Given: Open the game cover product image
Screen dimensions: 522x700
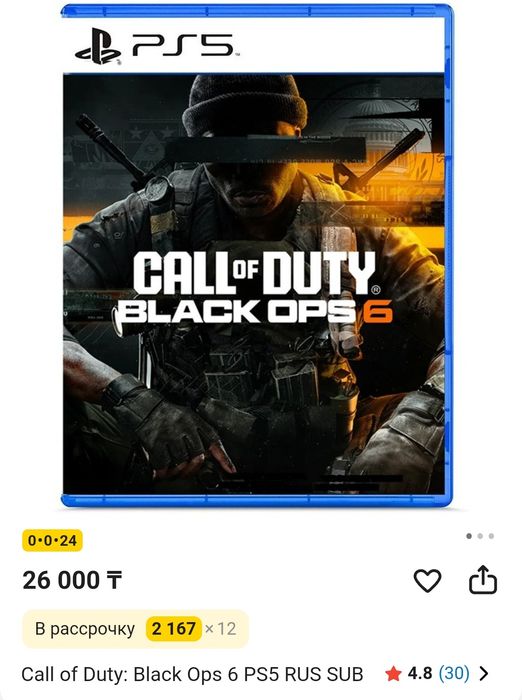Looking at the screenshot, I should (x=257, y=255).
